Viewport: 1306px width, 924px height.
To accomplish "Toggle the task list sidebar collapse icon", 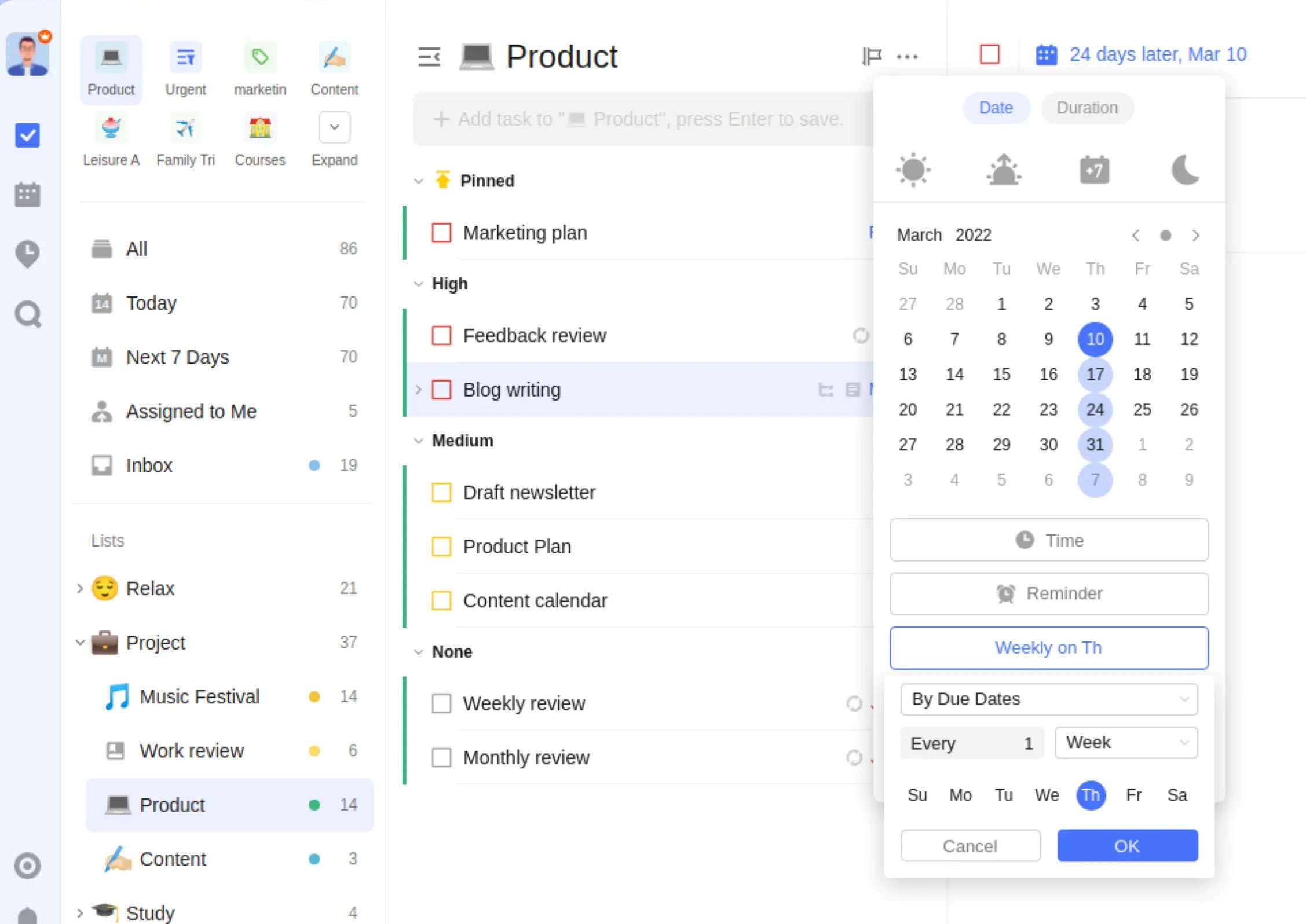I will [x=429, y=57].
